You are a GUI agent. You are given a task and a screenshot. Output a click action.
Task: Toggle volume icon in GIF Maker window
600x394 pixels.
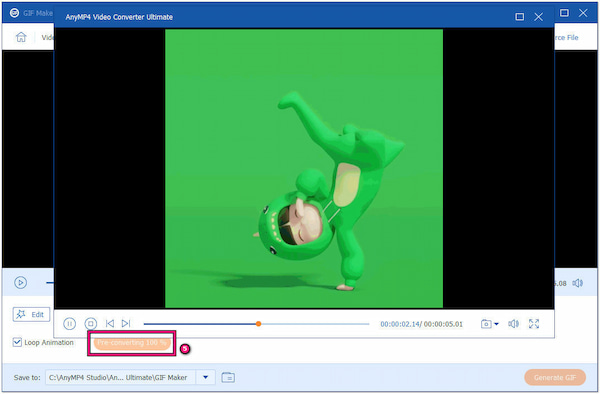[x=577, y=283]
